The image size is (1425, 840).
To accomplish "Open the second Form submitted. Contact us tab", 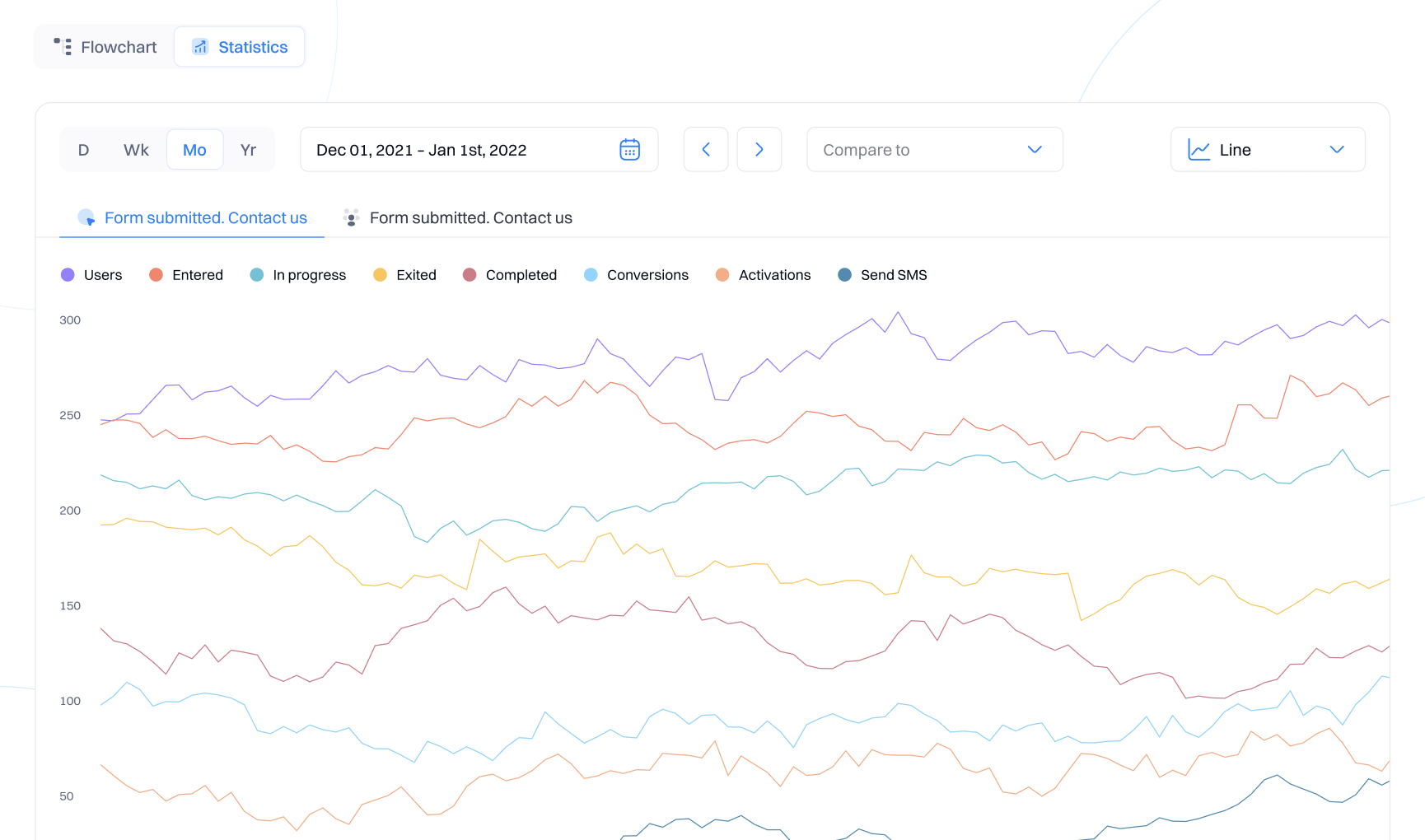I will (x=457, y=217).
